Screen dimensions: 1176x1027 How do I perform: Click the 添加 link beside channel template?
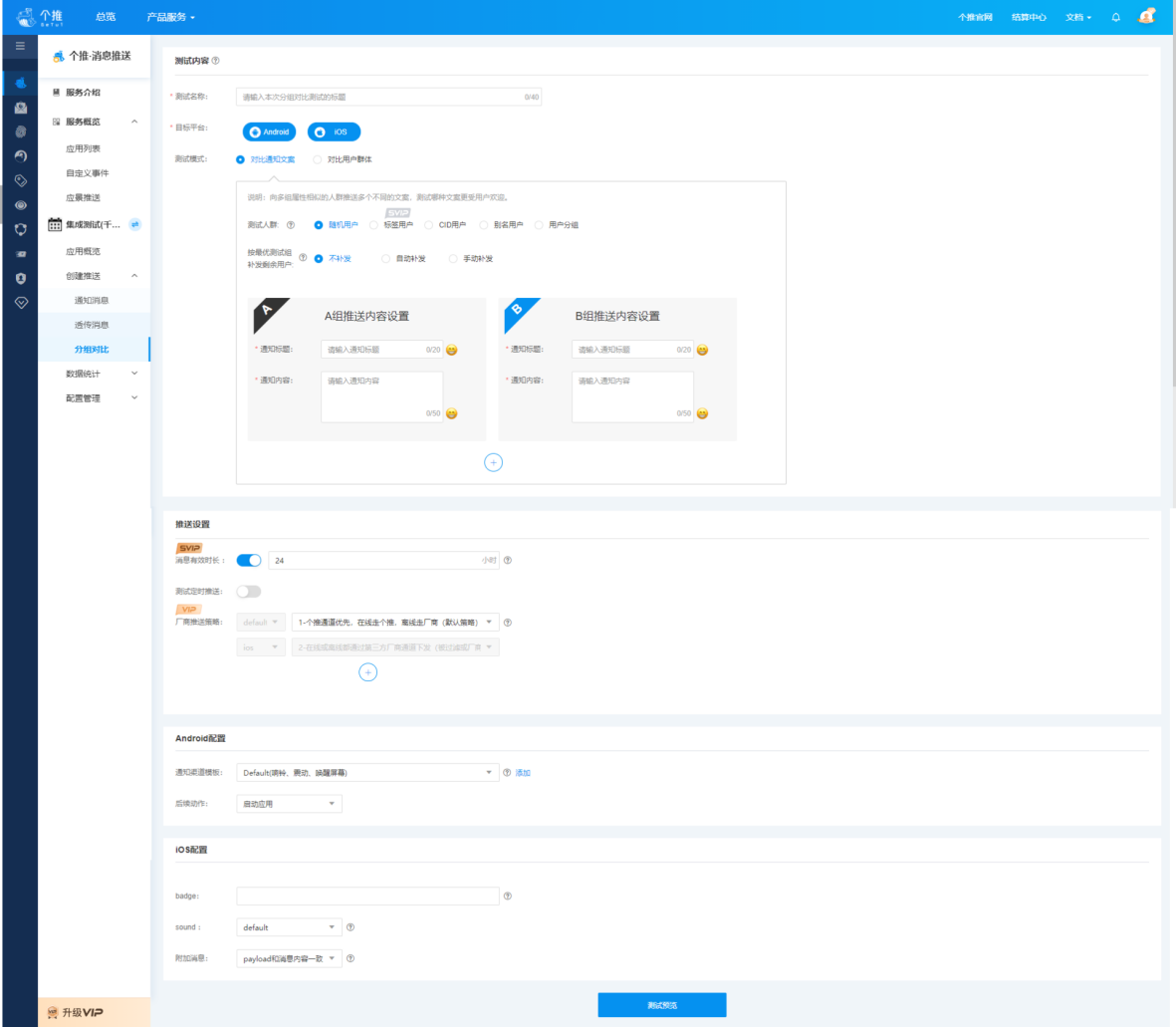(x=523, y=773)
